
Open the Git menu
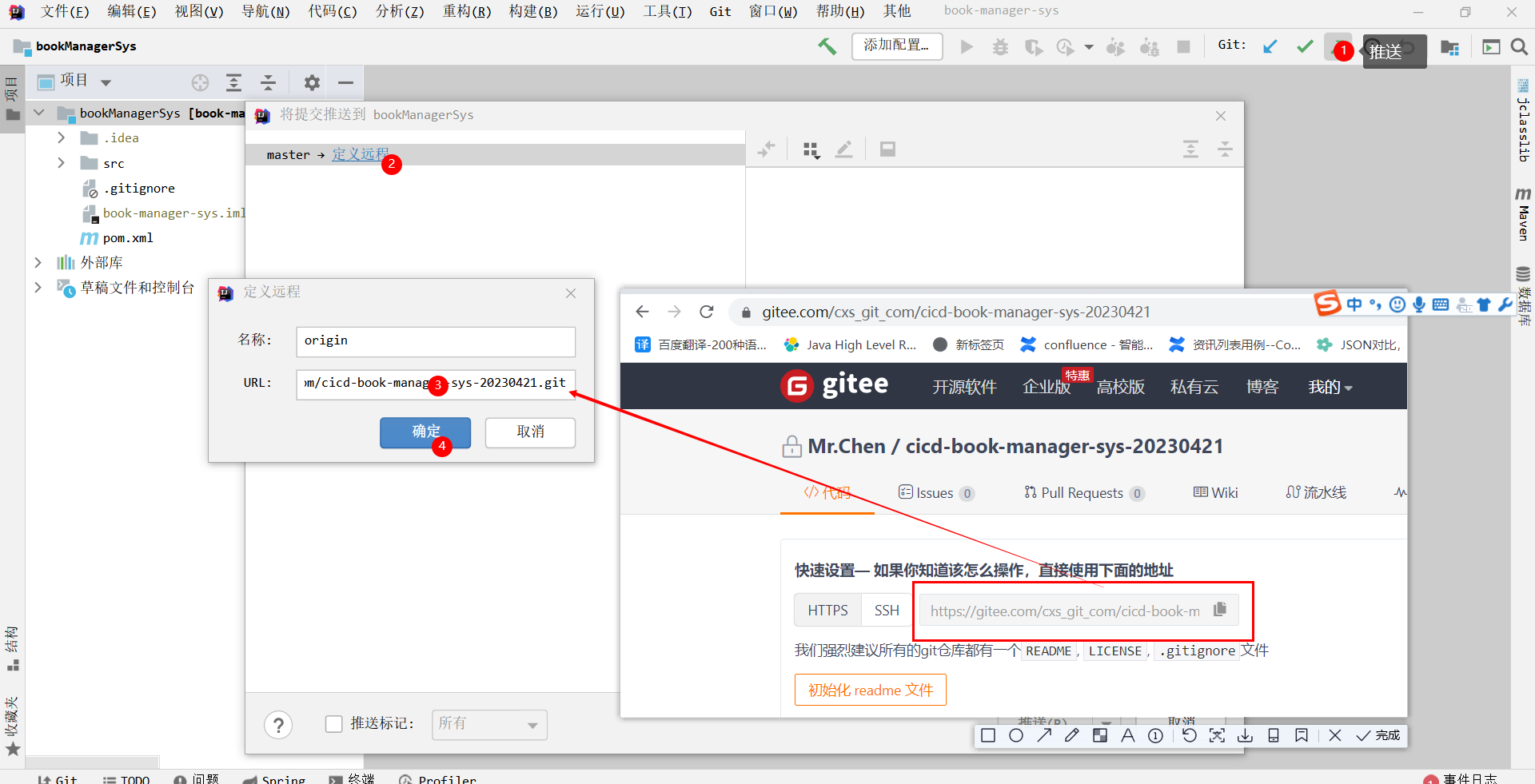tap(720, 11)
